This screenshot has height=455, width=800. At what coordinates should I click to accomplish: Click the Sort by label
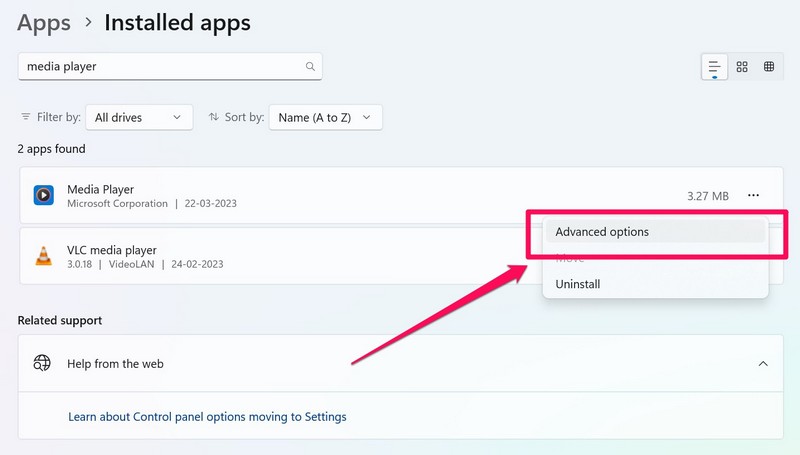[x=244, y=117]
